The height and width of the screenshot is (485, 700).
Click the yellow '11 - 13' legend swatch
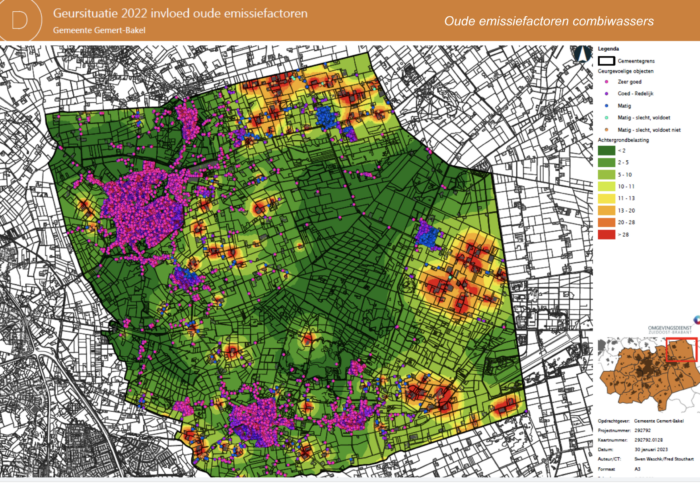(606, 198)
